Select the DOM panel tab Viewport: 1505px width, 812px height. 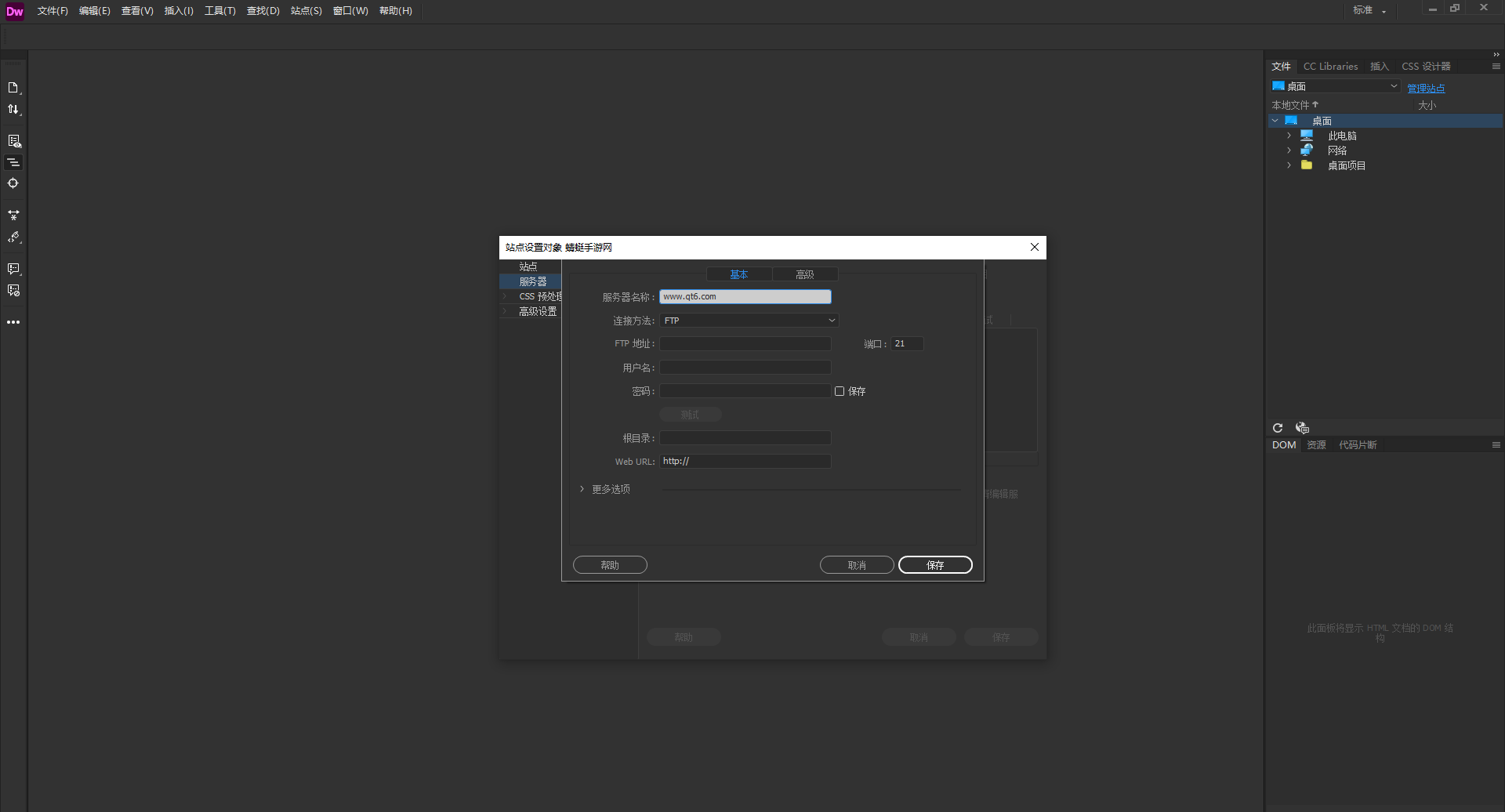point(1284,445)
